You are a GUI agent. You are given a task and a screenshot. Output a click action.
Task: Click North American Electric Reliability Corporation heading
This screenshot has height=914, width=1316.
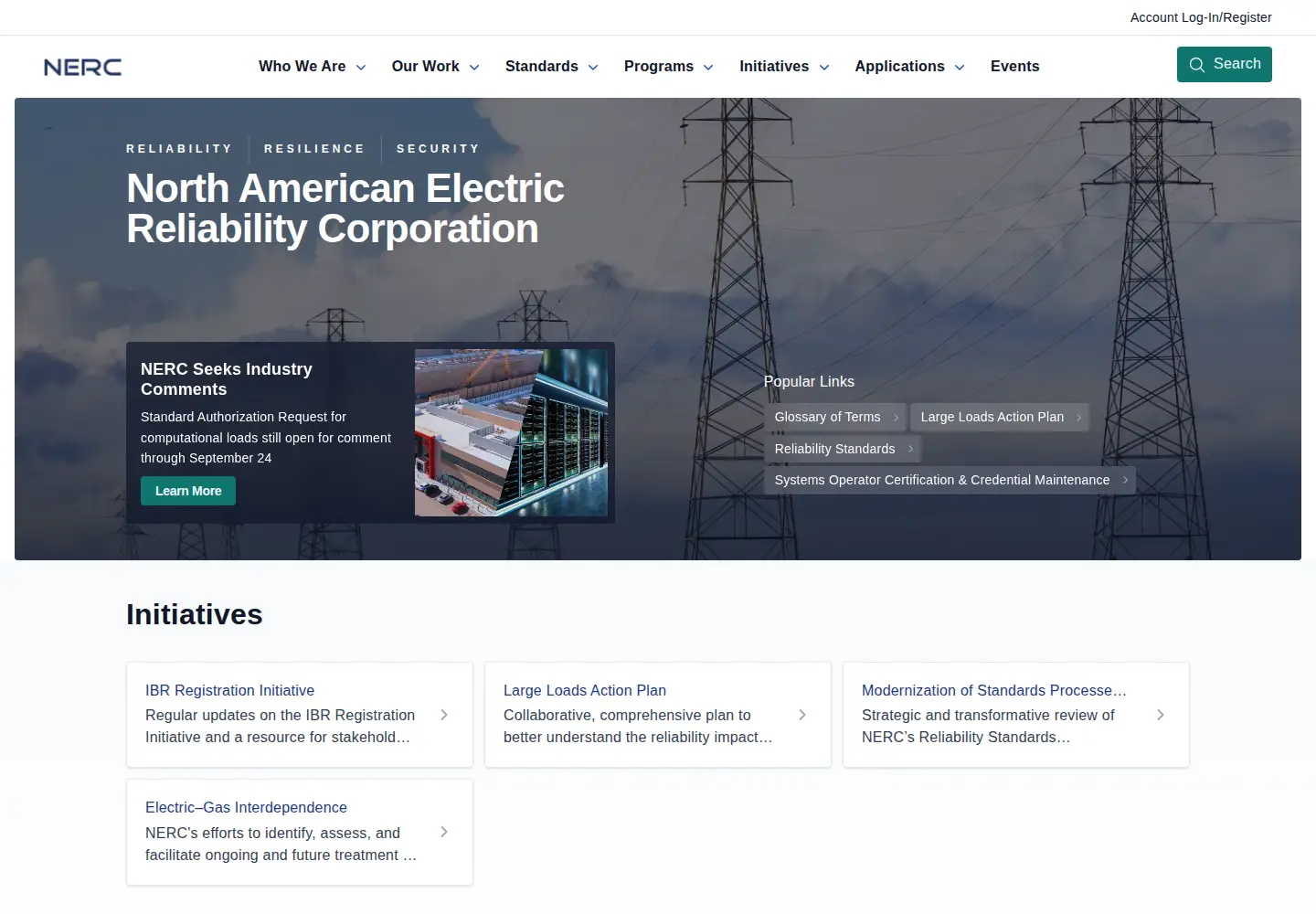[x=345, y=208]
